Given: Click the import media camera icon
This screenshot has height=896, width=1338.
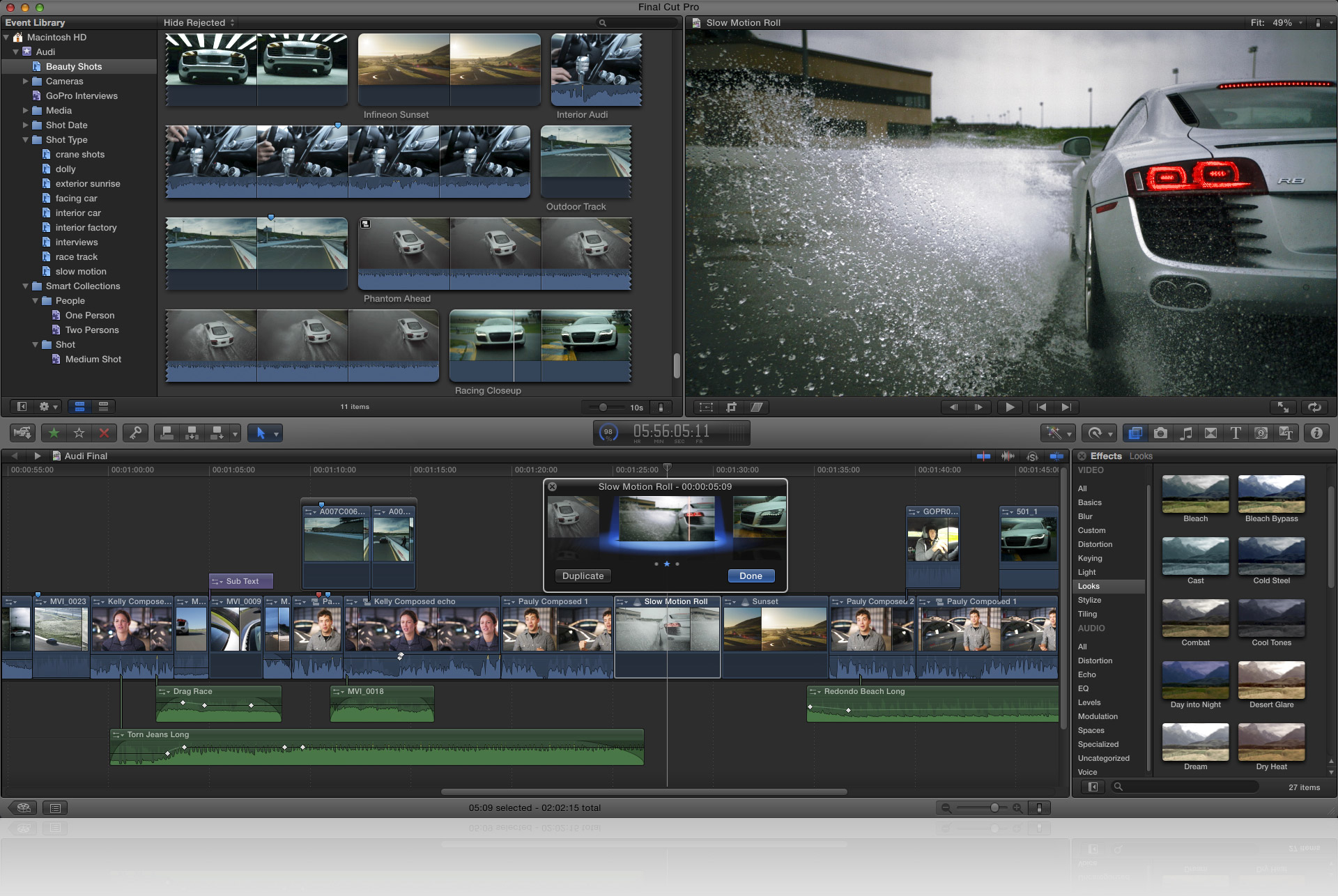Looking at the screenshot, I should point(22,433).
